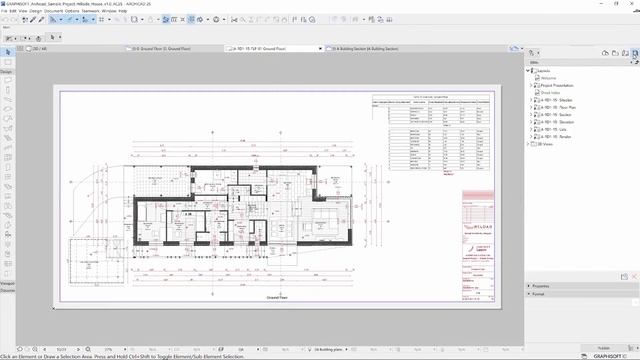This screenshot has height=360, width=640.
Task: Select the Beam tool in the toolbox
Action: 8,99
